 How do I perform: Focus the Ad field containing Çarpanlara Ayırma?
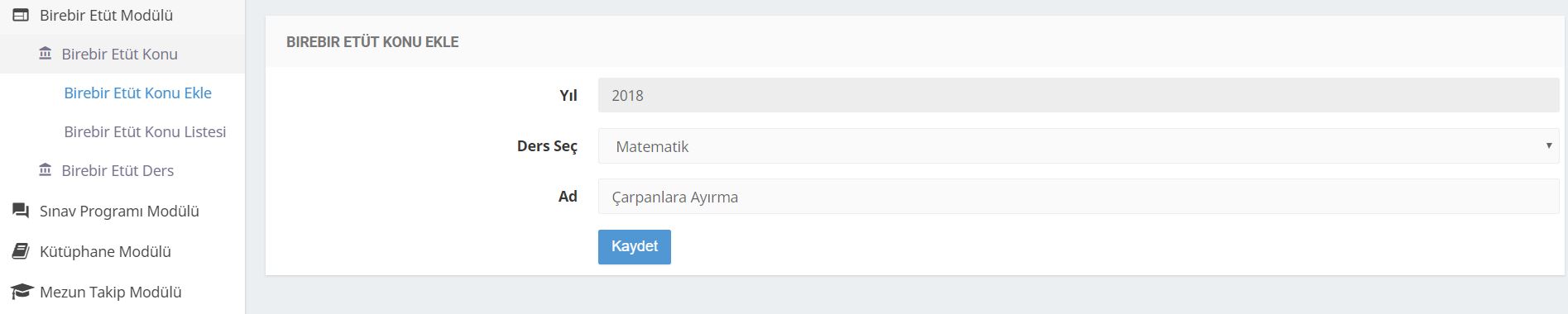1078,197
